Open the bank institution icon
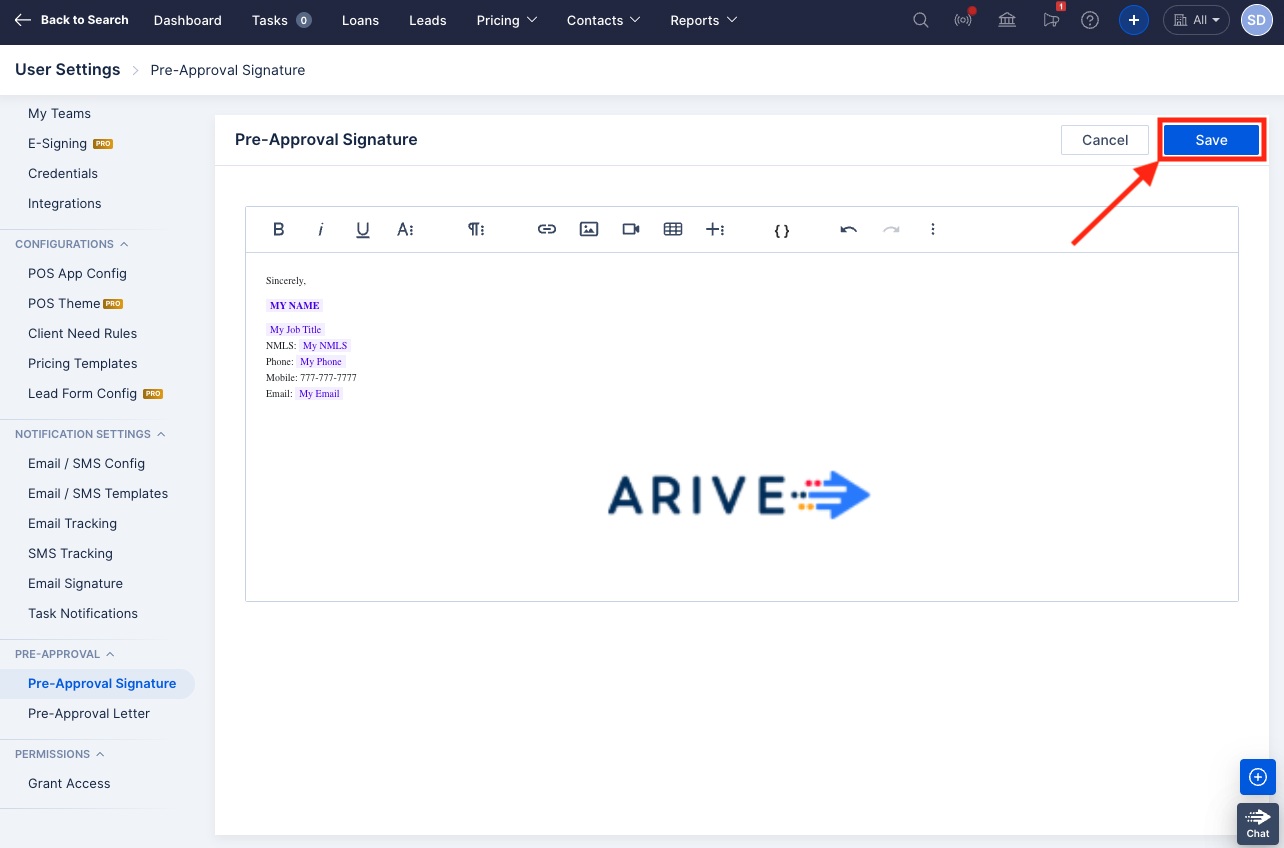1284x848 pixels. 1007,20
